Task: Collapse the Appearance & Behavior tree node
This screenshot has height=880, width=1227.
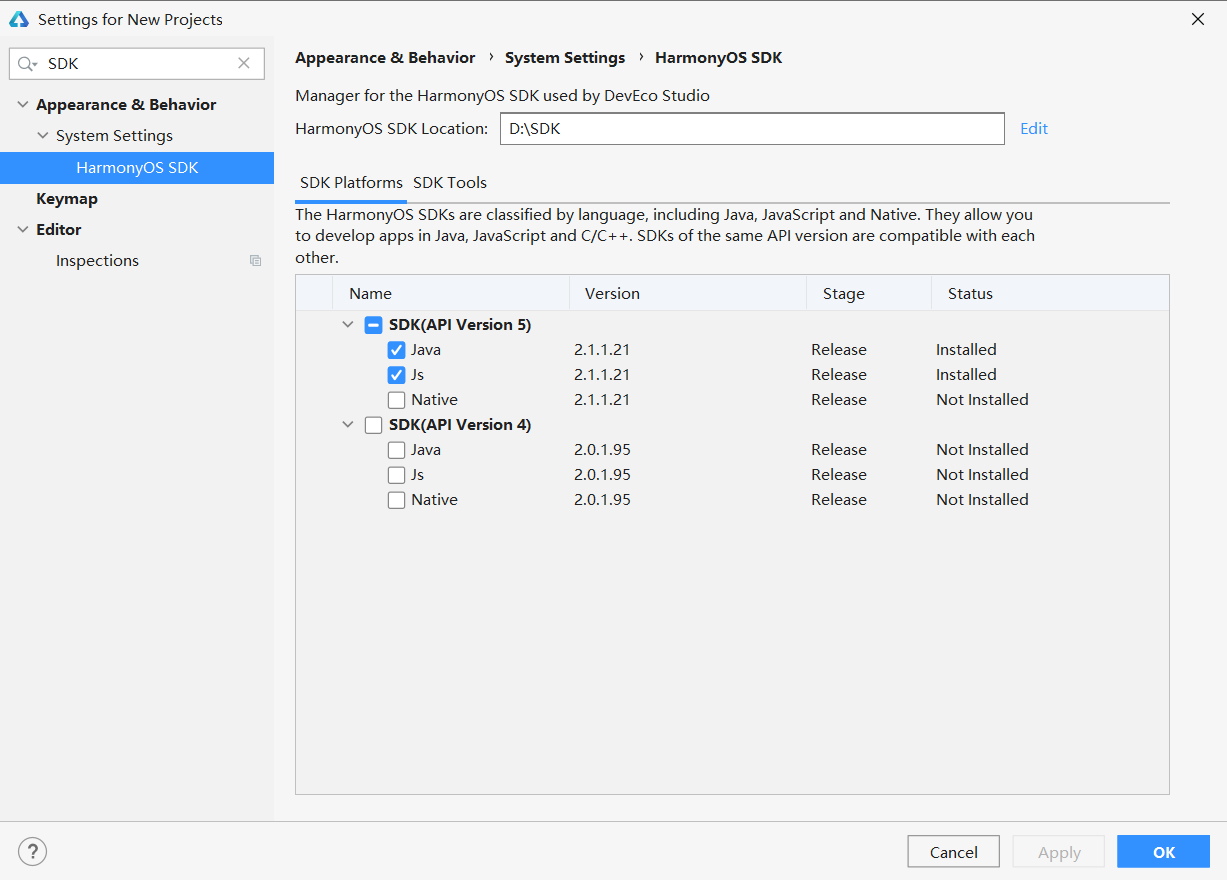Action: (22, 105)
